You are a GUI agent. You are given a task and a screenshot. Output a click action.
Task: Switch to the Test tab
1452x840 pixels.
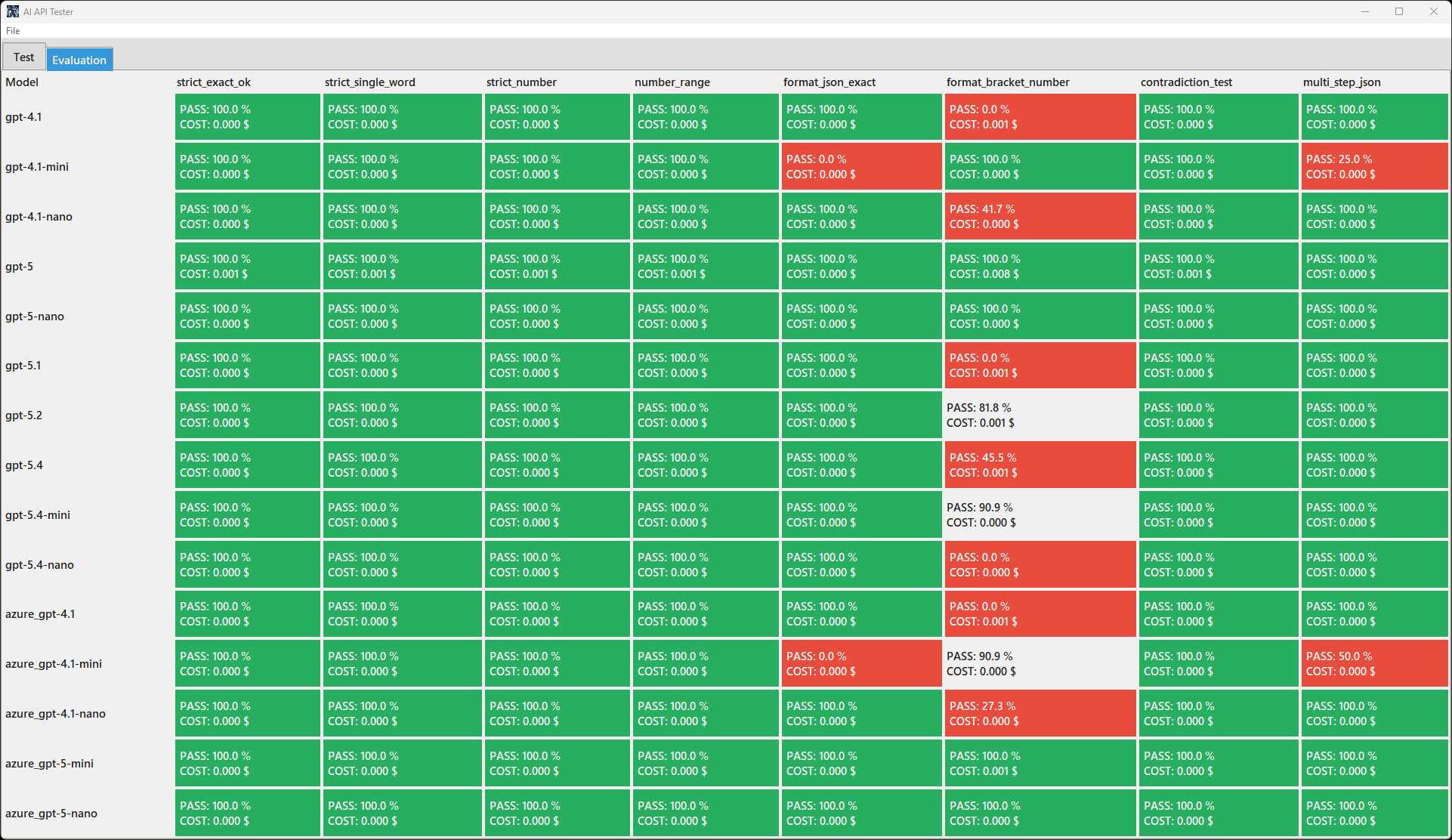pos(23,57)
